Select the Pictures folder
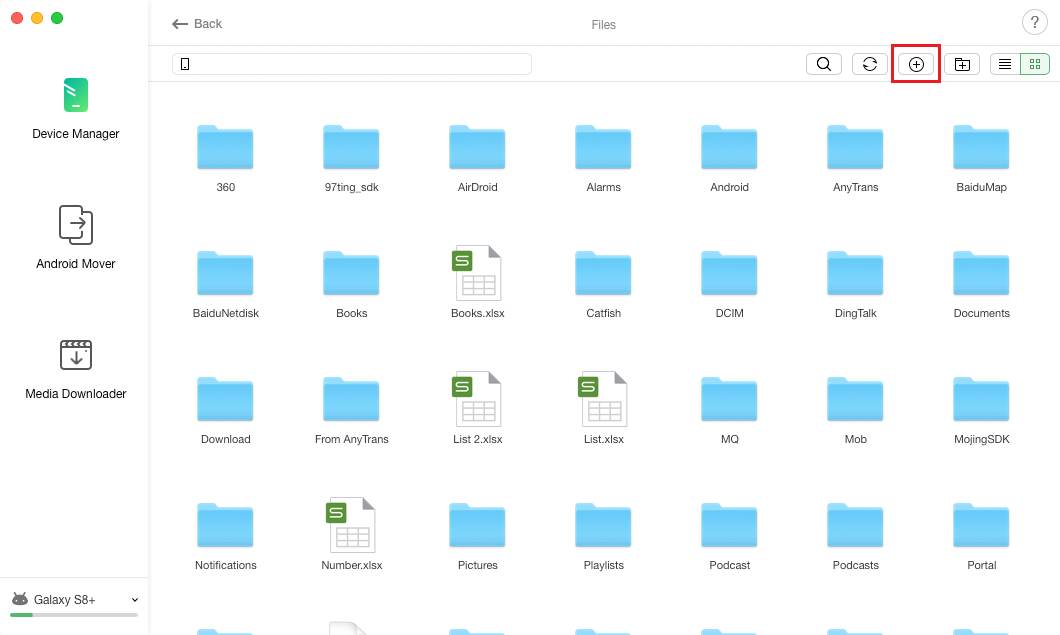 (x=477, y=525)
